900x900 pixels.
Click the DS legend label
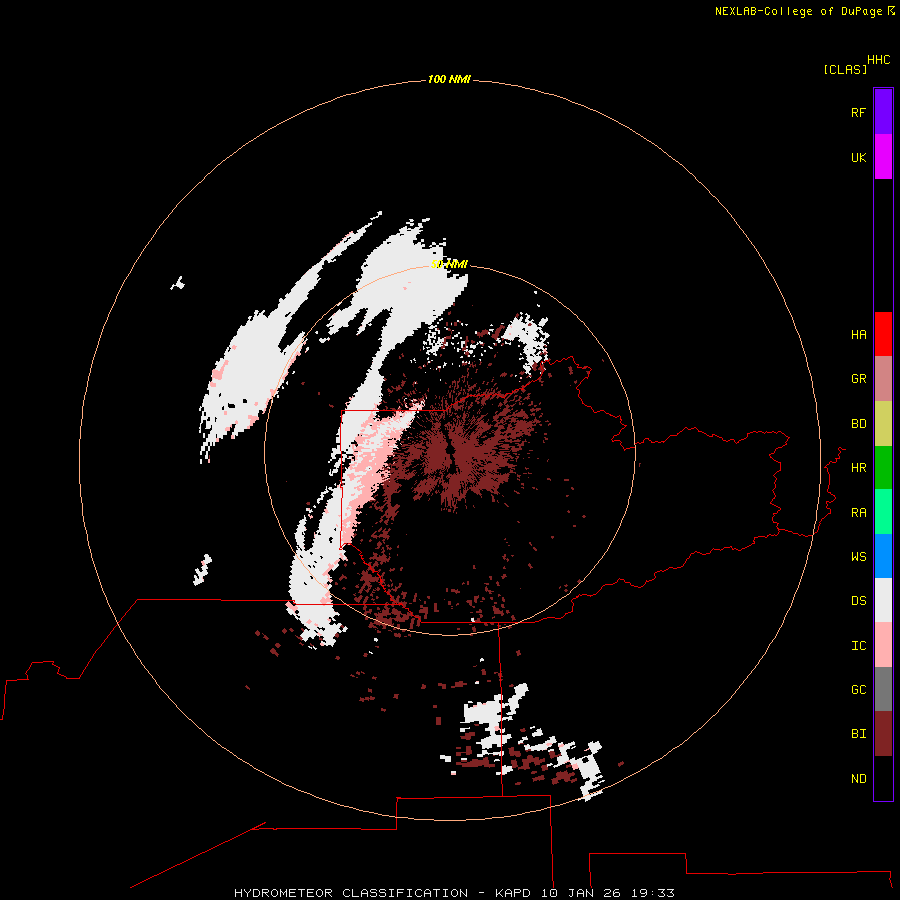coord(858,601)
